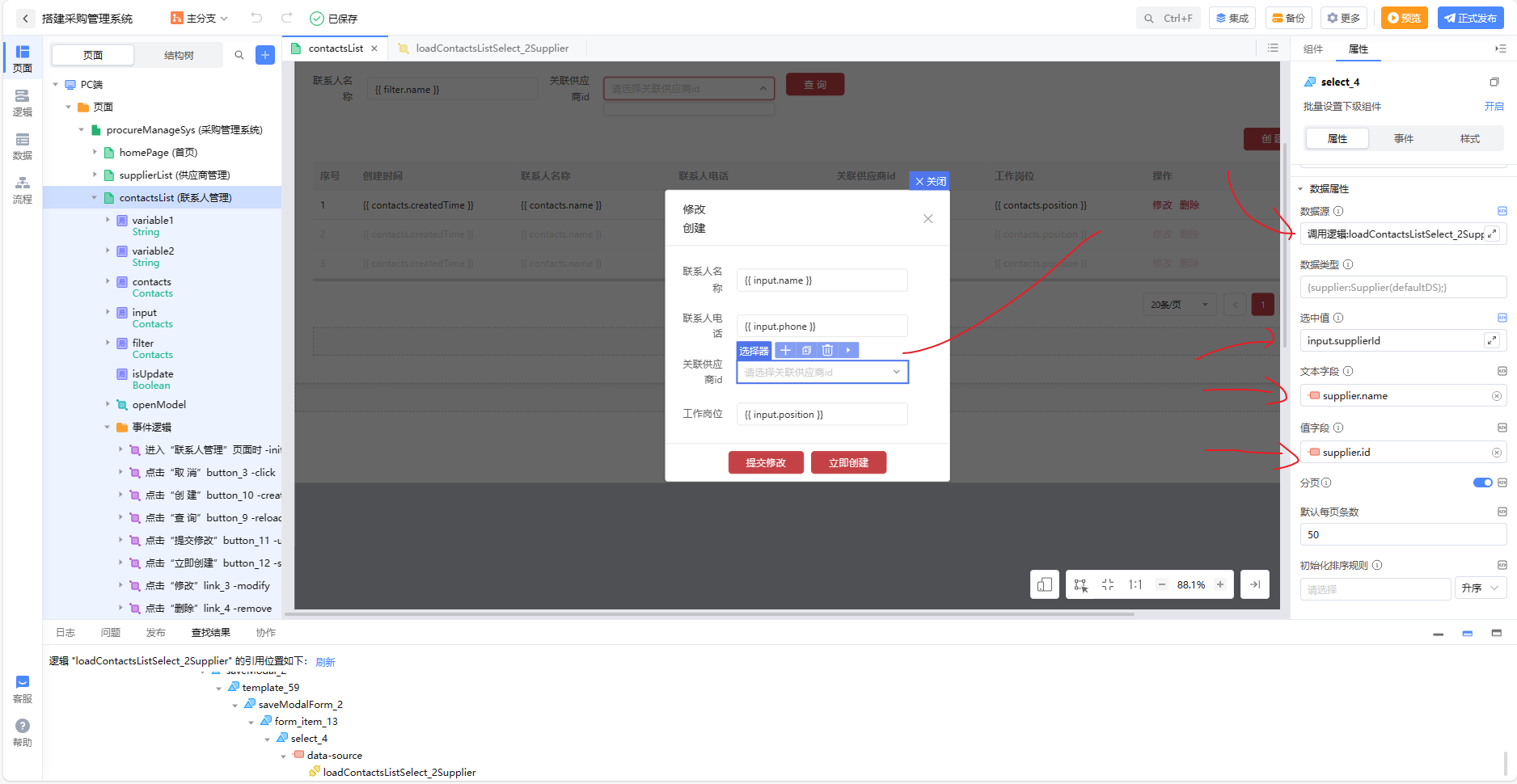Collapse the right property panel
This screenshot has width=1517, height=784.
coord(1501,48)
